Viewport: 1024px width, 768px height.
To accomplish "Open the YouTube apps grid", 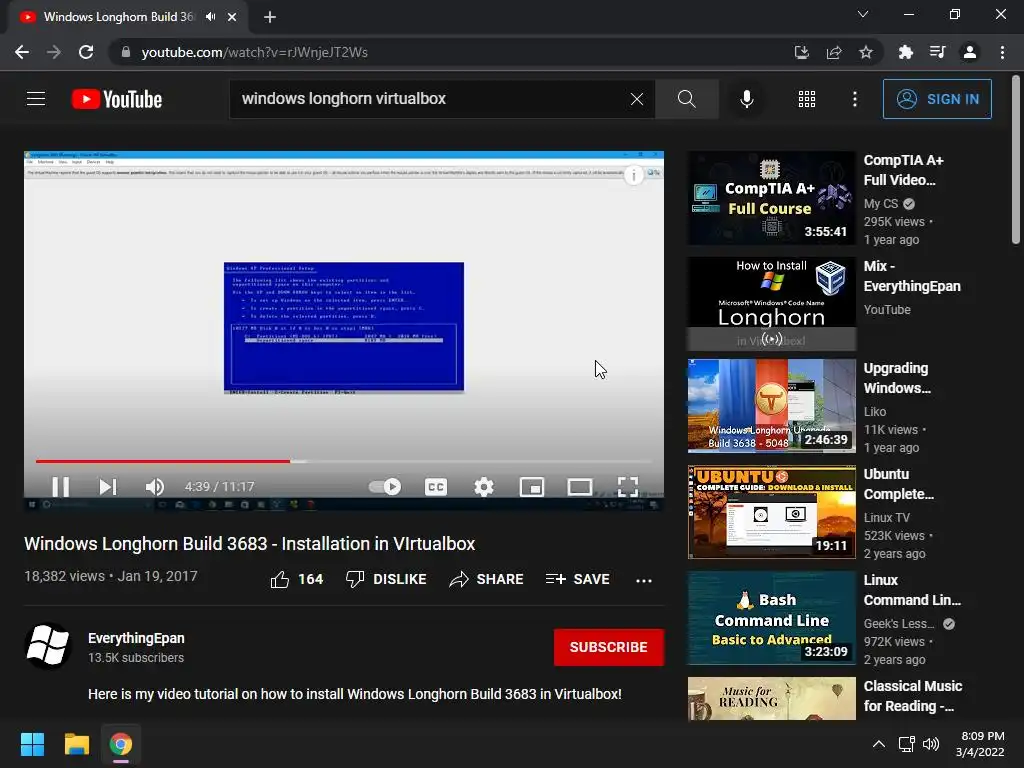I will [x=807, y=99].
